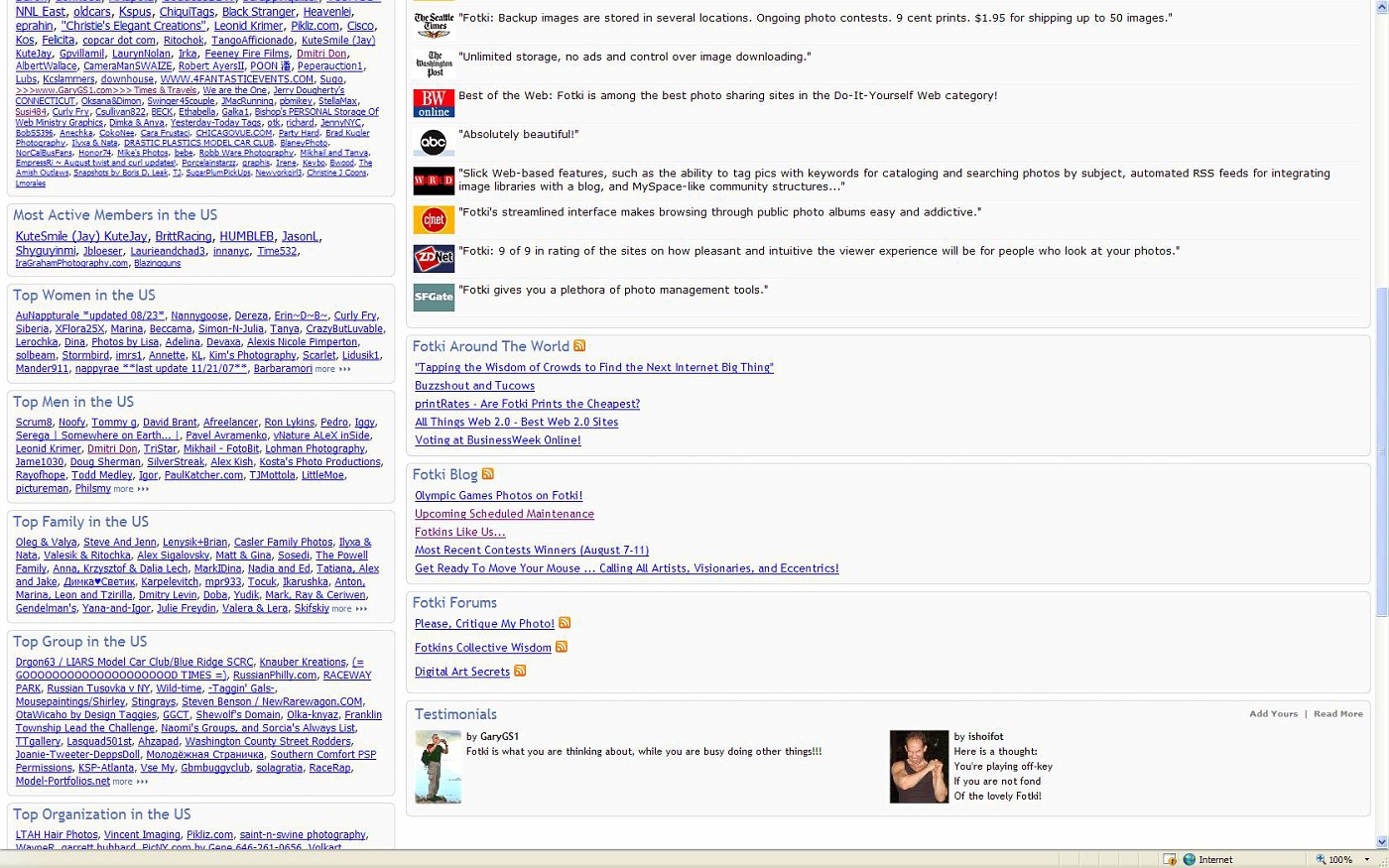Screen dimensions: 1389x868
Task: Open Vincent Imaging organization link
Action: pos(142,835)
